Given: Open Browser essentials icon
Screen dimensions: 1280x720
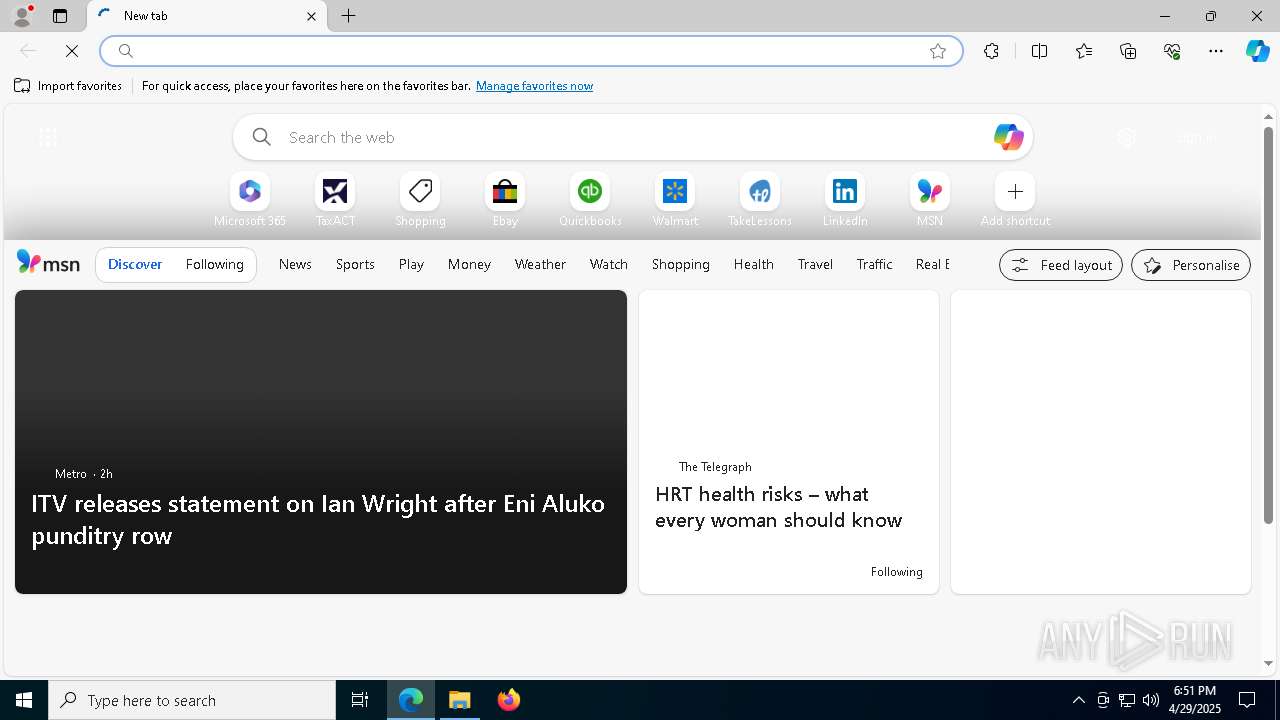Looking at the screenshot, I should (x=1172, y=51).
